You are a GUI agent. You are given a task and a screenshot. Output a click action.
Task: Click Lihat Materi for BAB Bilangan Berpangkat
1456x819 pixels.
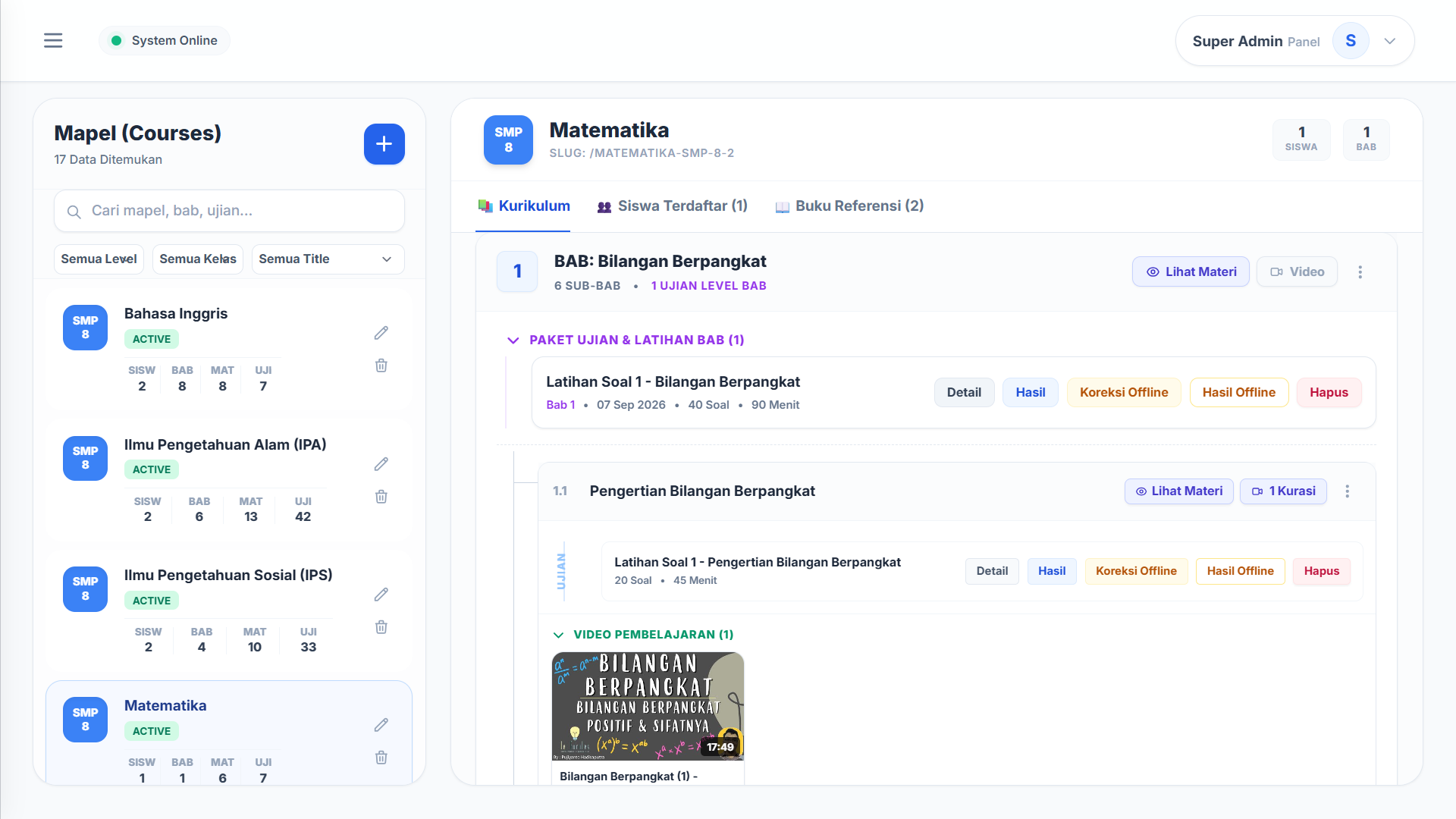1191,271
